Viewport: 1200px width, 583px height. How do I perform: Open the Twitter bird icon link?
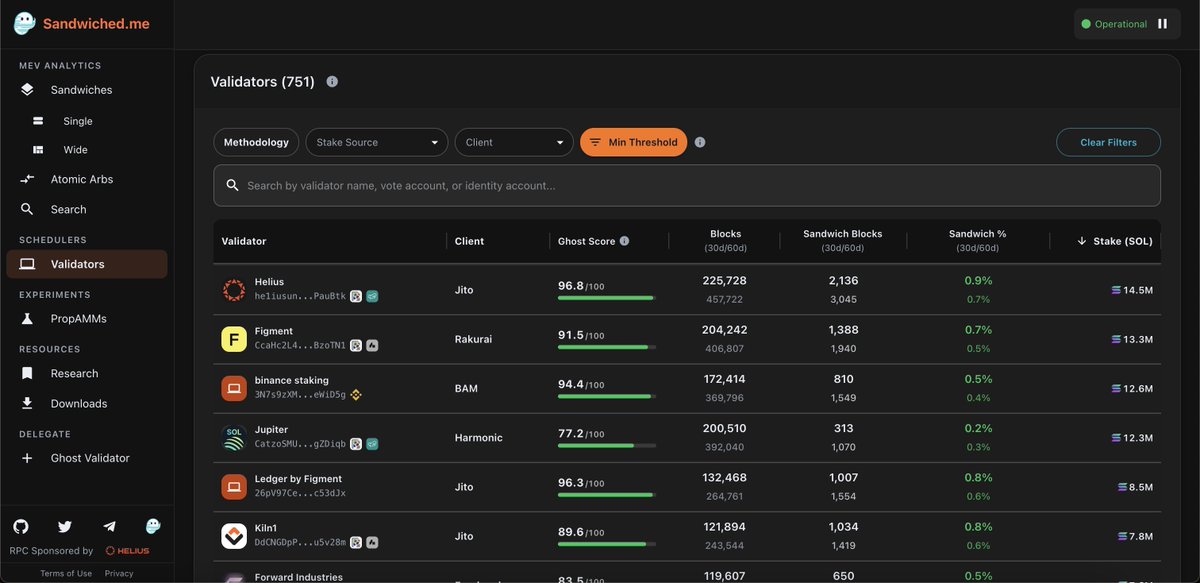pos(65,526)
